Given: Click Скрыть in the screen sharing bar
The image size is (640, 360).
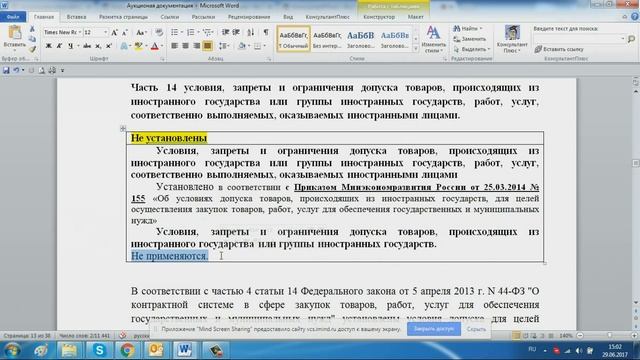Looking at the screenshot, I should pos(476,329).
